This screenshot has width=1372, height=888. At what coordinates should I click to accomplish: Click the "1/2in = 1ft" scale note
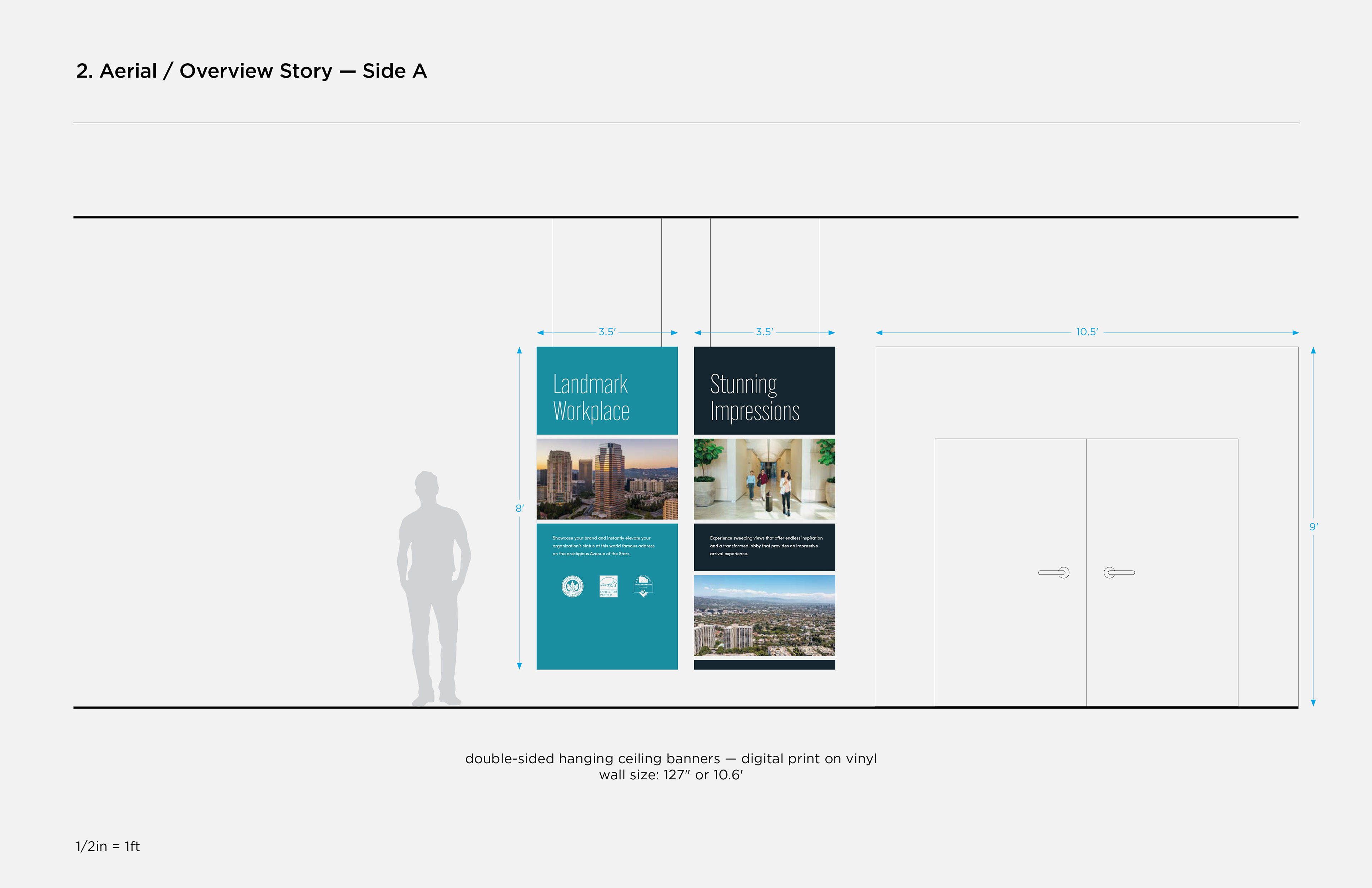point(108,846)
